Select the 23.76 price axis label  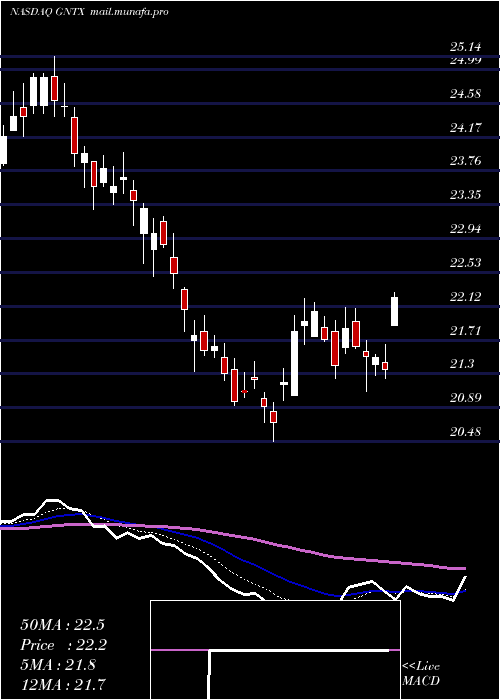point(466,161)
